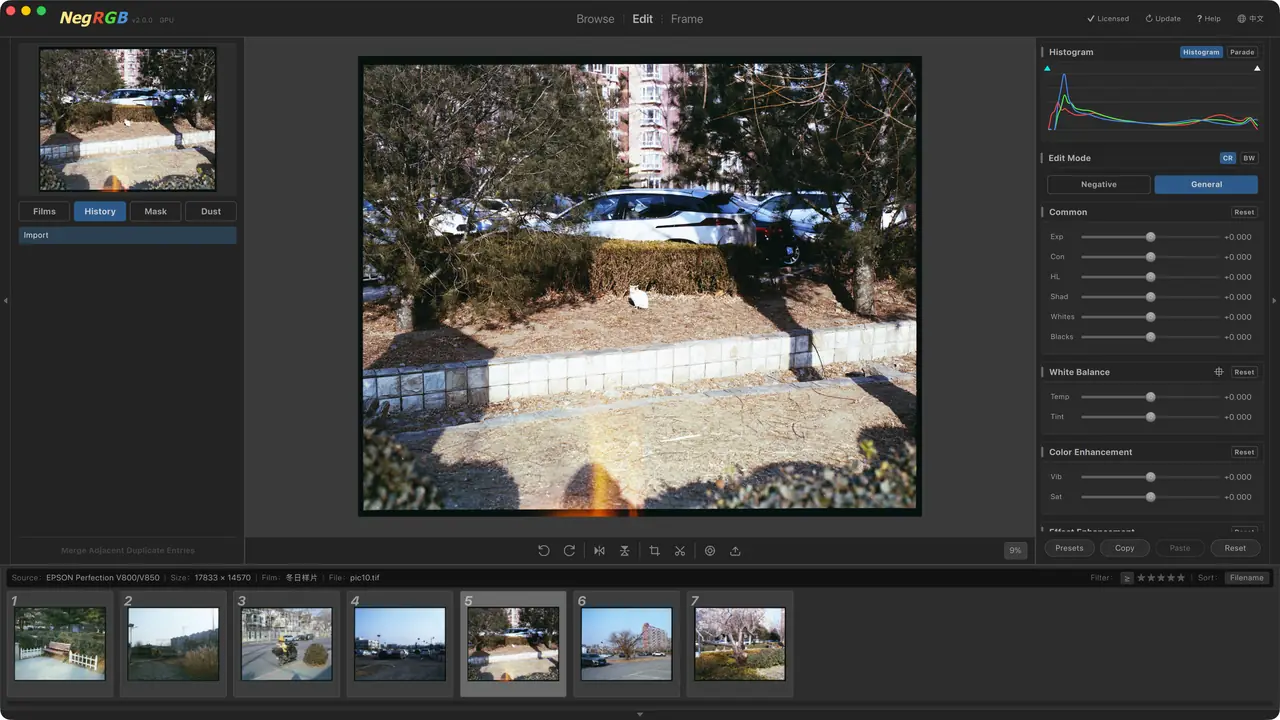Click the scissors cut tool icon
The height and width of the screenshot is (720, 1280).
pos(680,551)
